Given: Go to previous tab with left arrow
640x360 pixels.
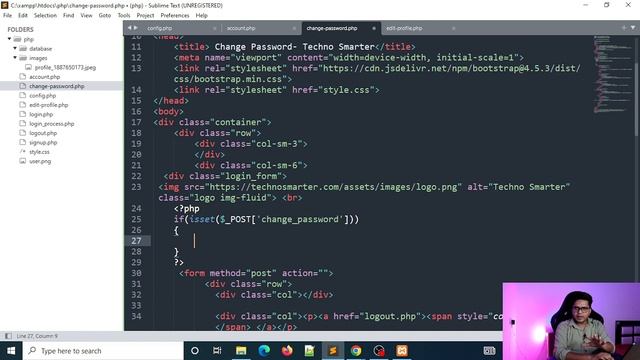Looking at the screenshot, I should (x=130, y=28).
